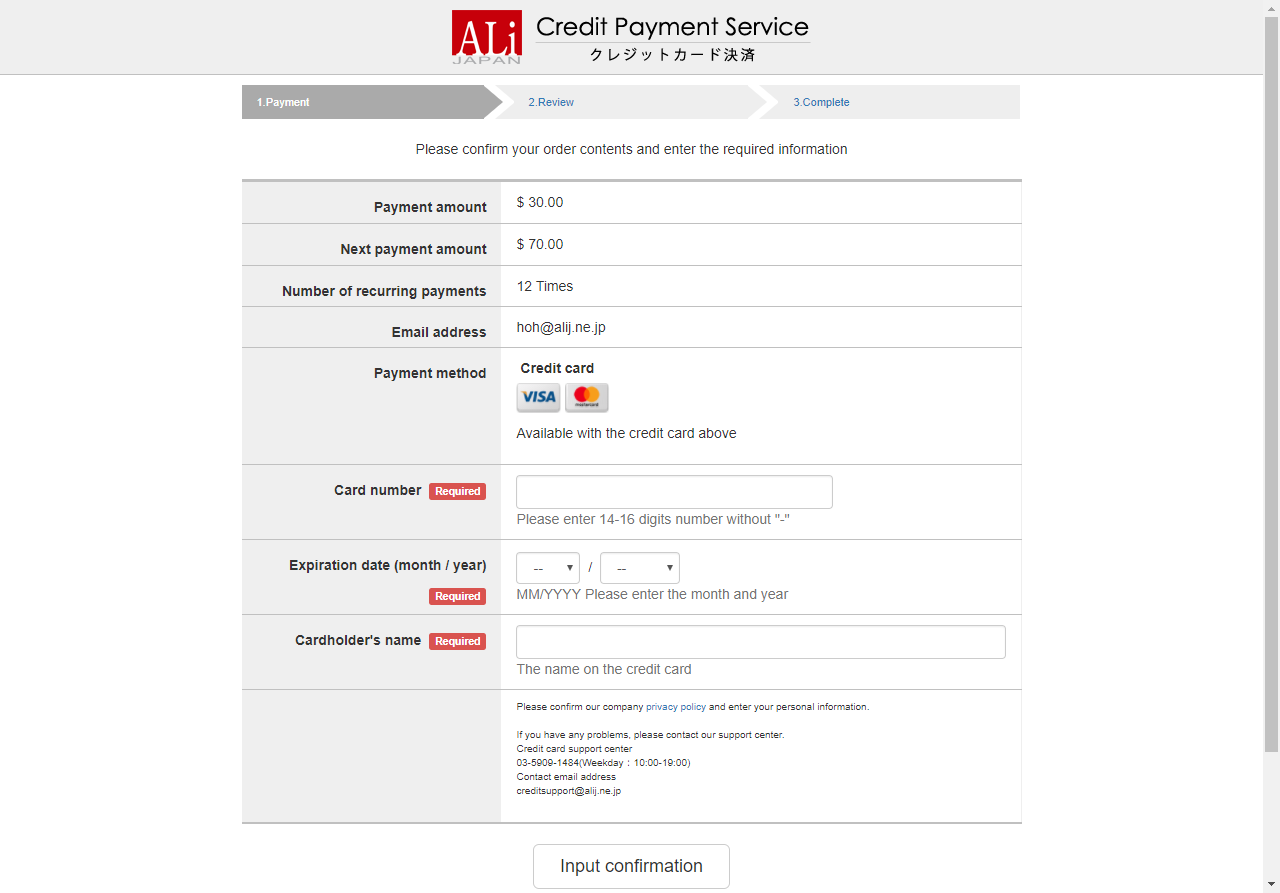Click the creditsupport@alij.ne.jp email text
This screenshot has width=1280, height=893.
pos(569,791)
